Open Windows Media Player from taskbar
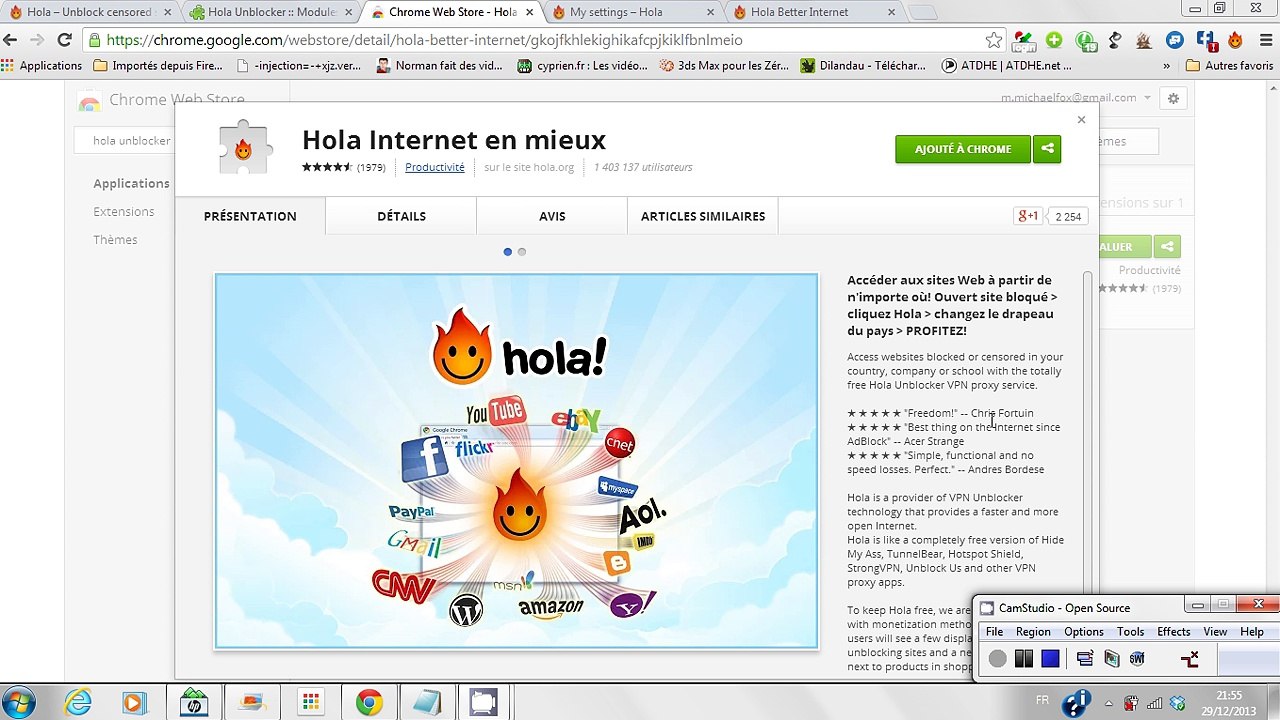Screen dimensions: 1280x720 tap(134, 702)
